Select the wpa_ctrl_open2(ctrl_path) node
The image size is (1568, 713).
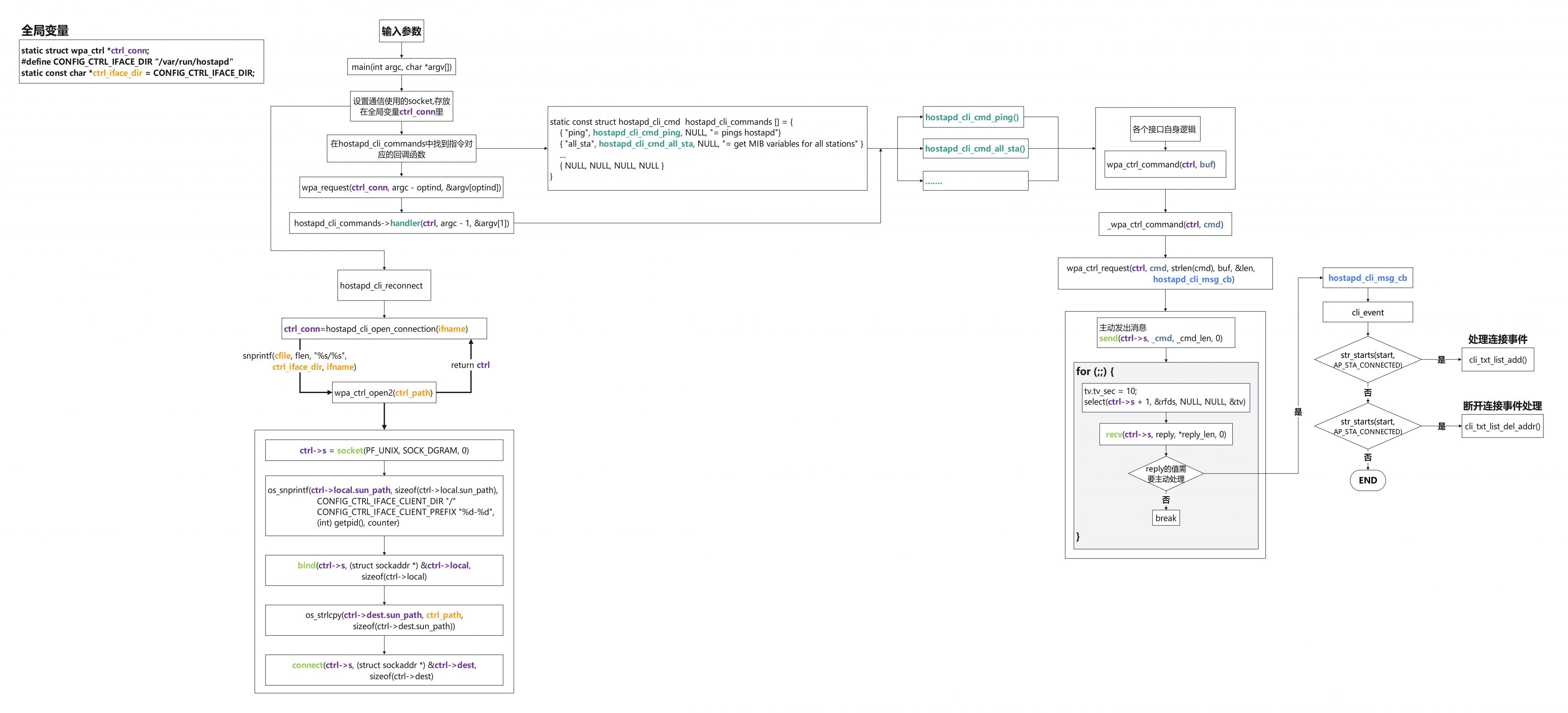coord(384,393)
